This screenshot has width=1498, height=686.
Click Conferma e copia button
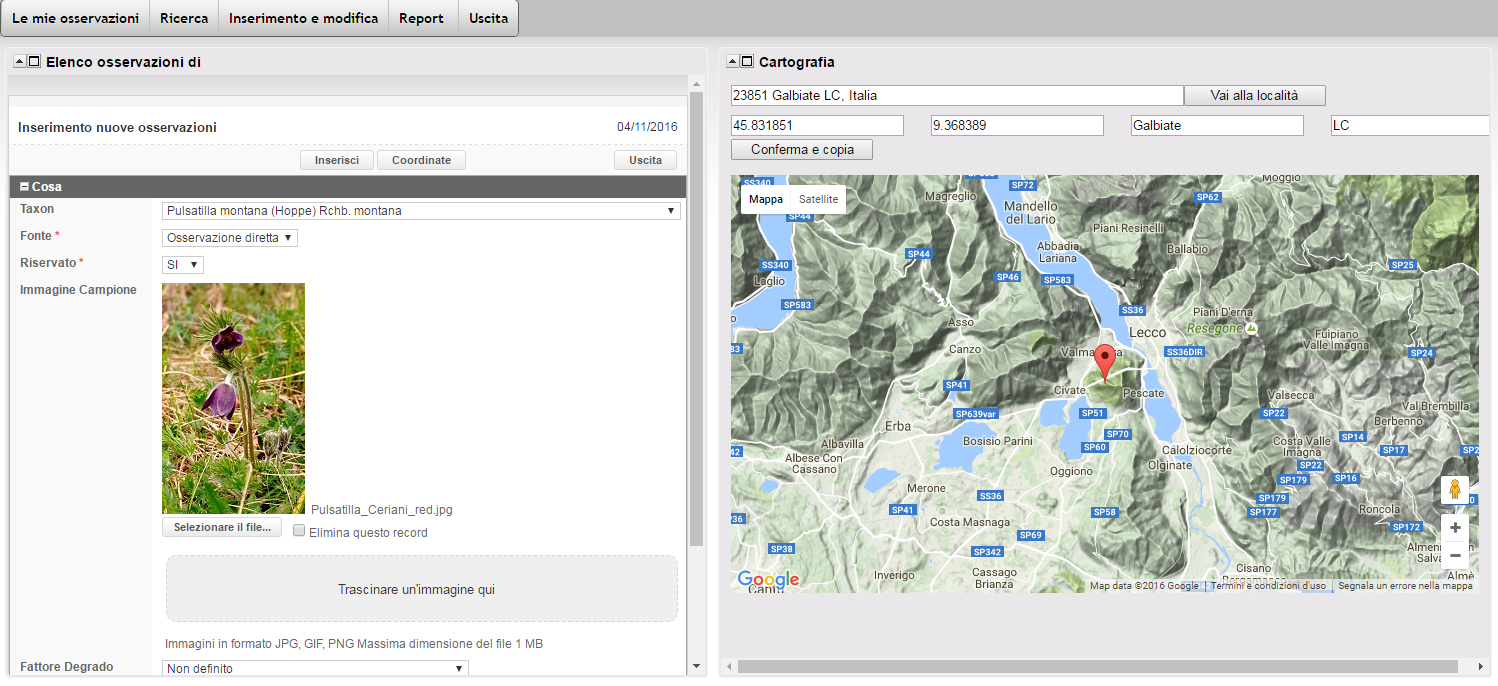(x=802, y=149)
